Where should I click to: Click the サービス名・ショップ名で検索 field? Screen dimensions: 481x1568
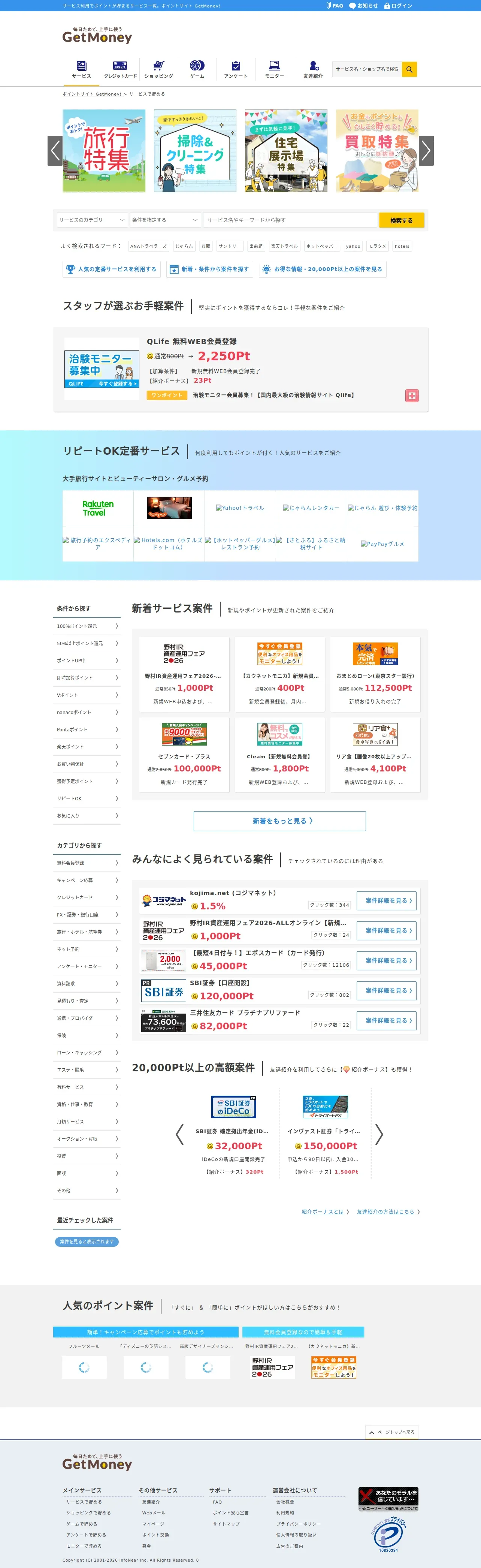pos(367,69)
